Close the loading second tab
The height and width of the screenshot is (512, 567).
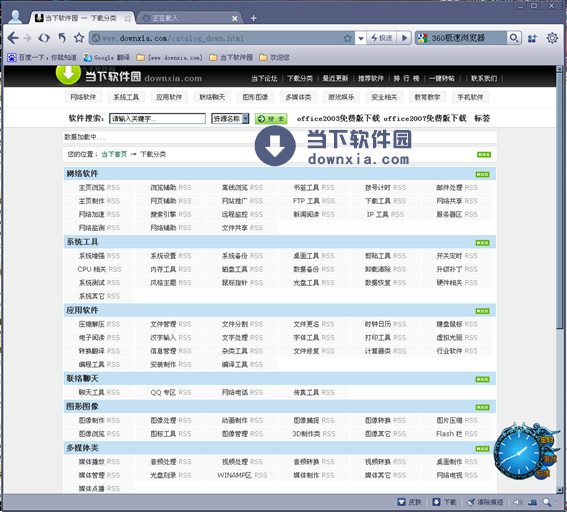235,18
